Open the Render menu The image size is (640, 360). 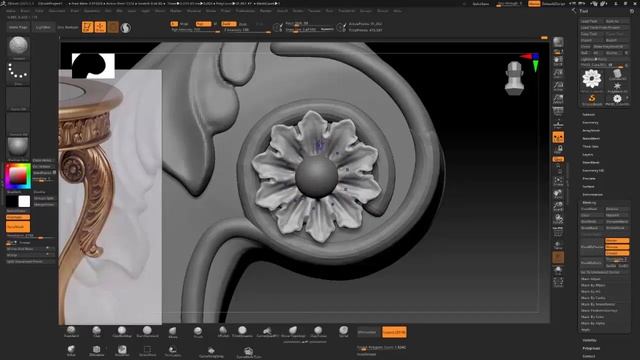coord(266,11)
